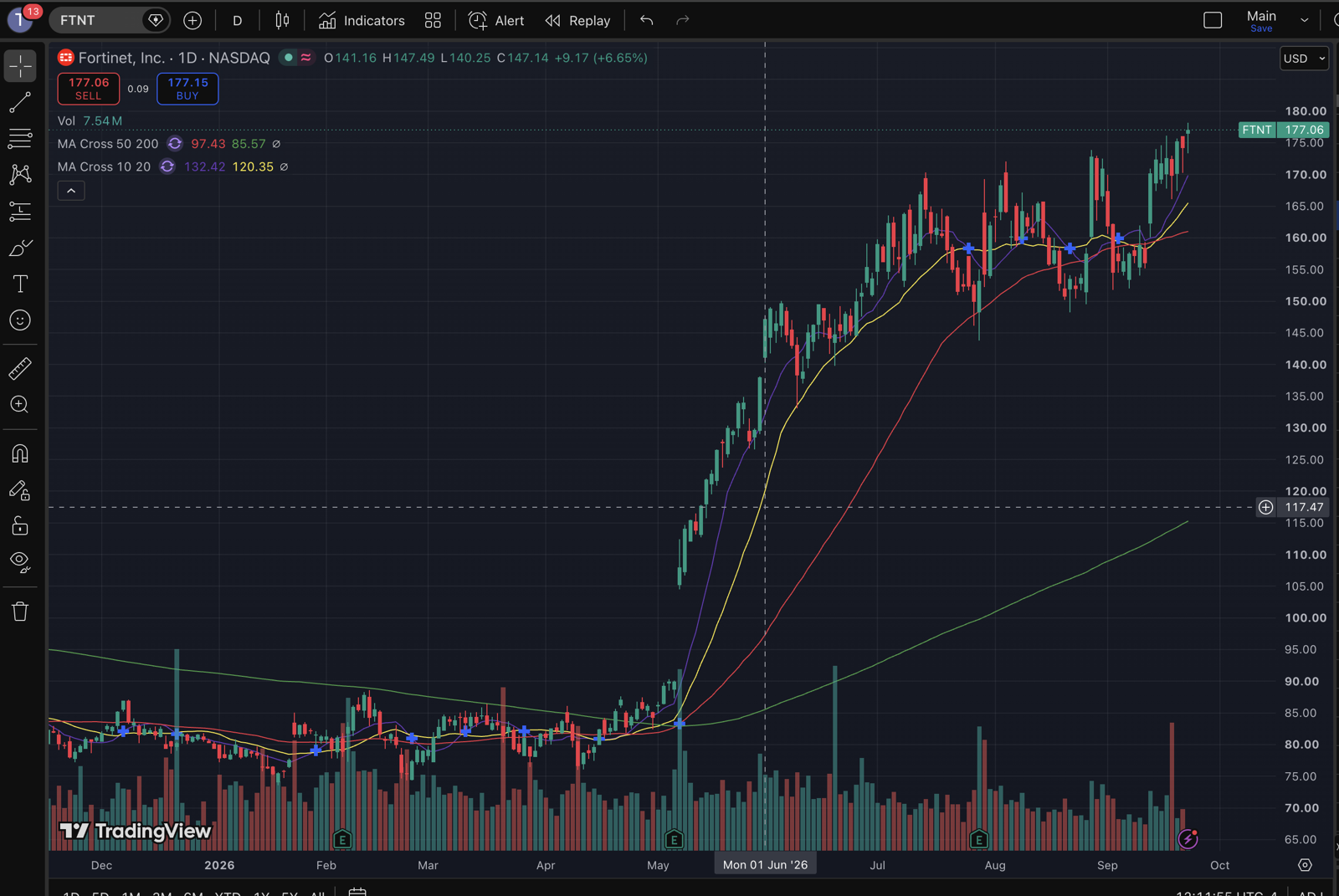1339x896 pixels.
Task: Click the MA Cross 50 200 indicator label
Action: click(x=108, y=144)
